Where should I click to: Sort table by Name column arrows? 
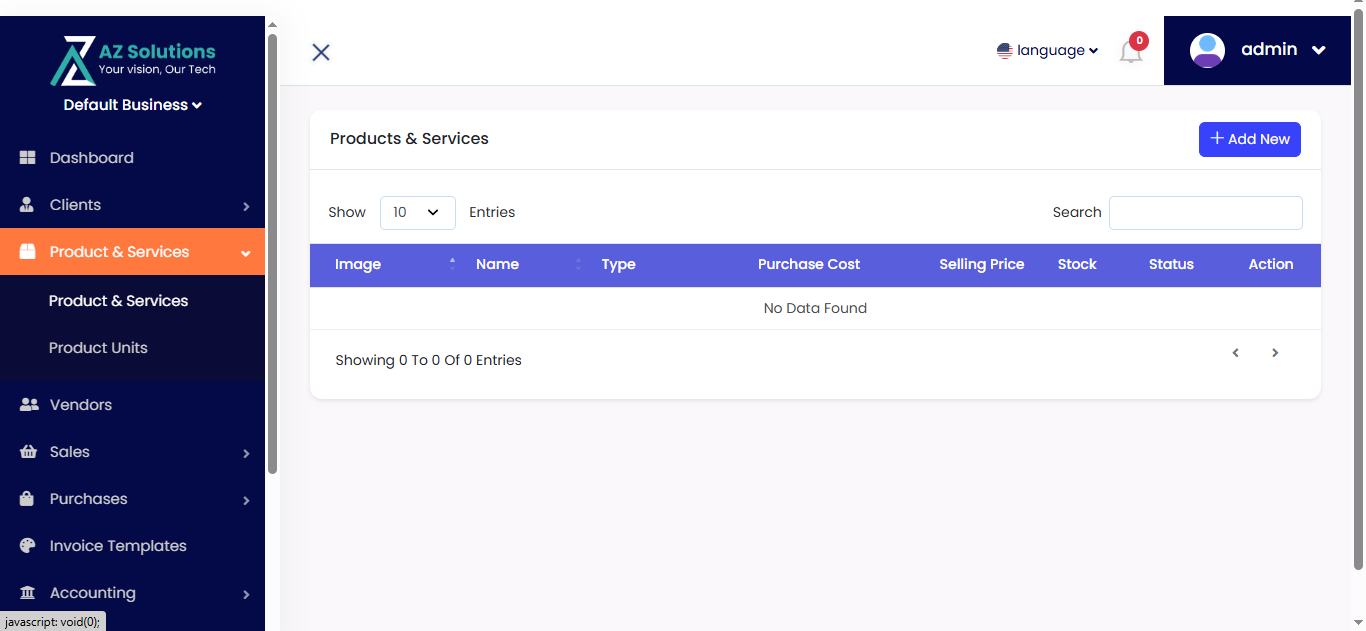coord(578,264)
